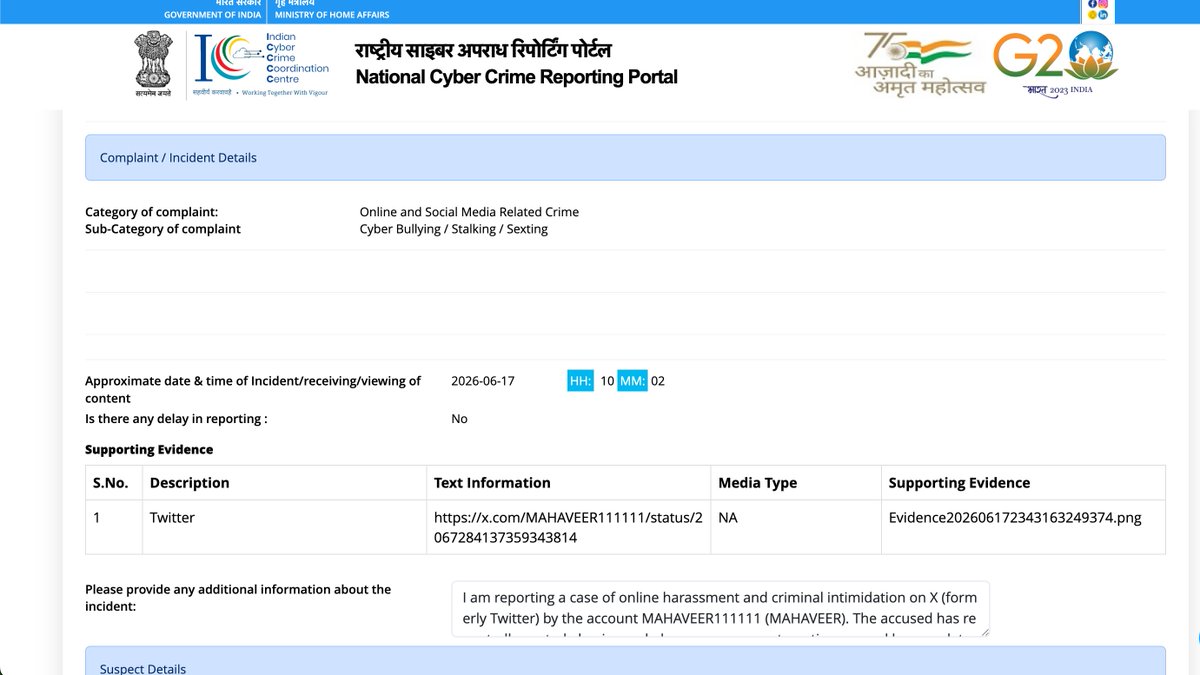The image size is (1200, 675).
Task: Click serial number 1 in evidence table
Action: click(97, 518)
